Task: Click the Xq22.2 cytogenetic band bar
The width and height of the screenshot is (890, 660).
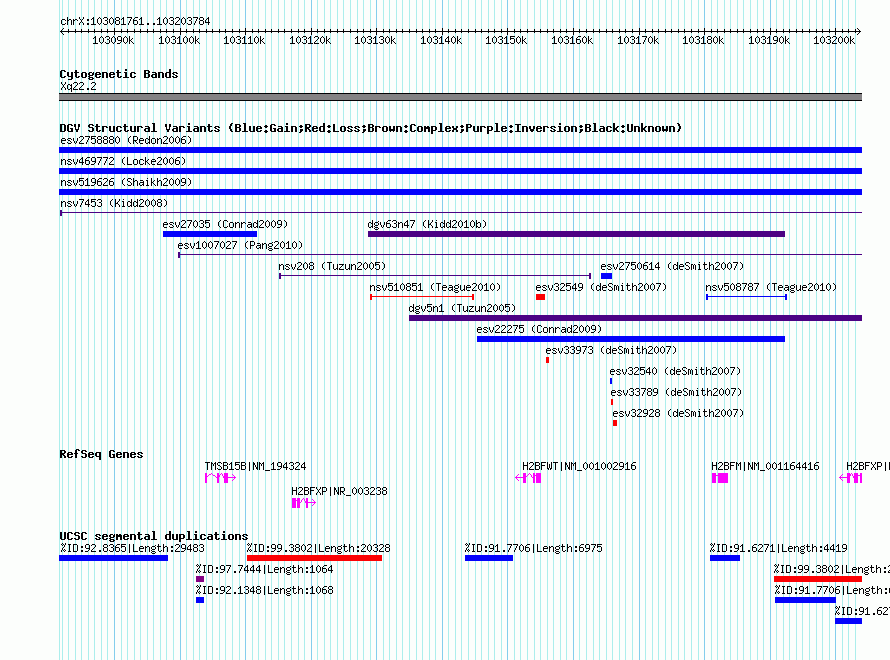Action: [460, 97]
